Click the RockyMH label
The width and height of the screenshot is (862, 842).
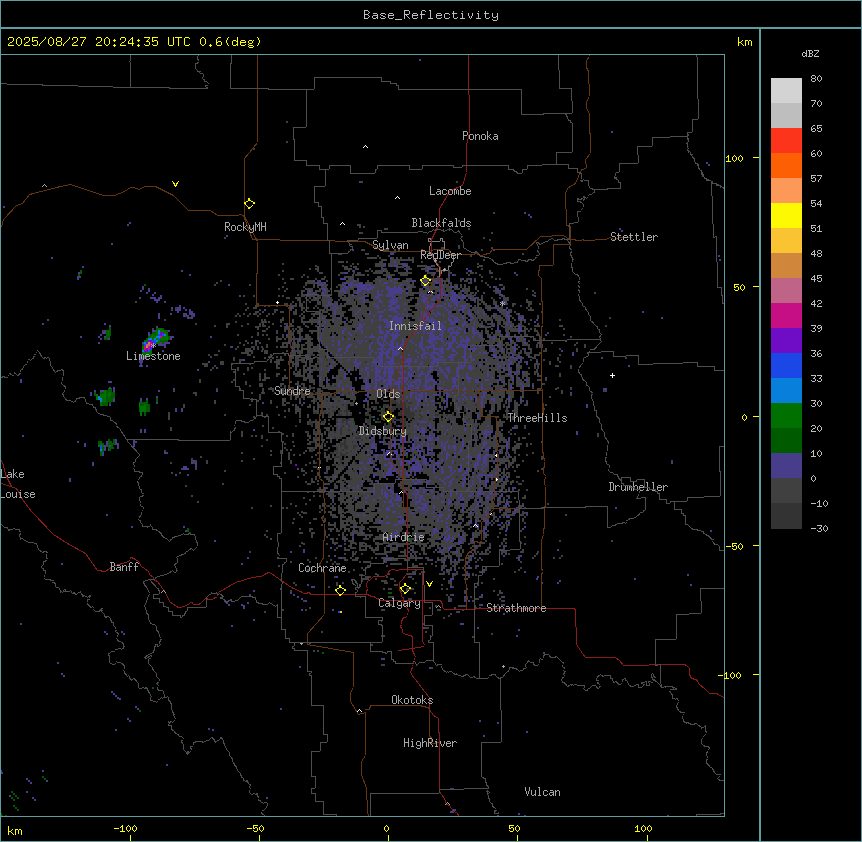(245, 227)
